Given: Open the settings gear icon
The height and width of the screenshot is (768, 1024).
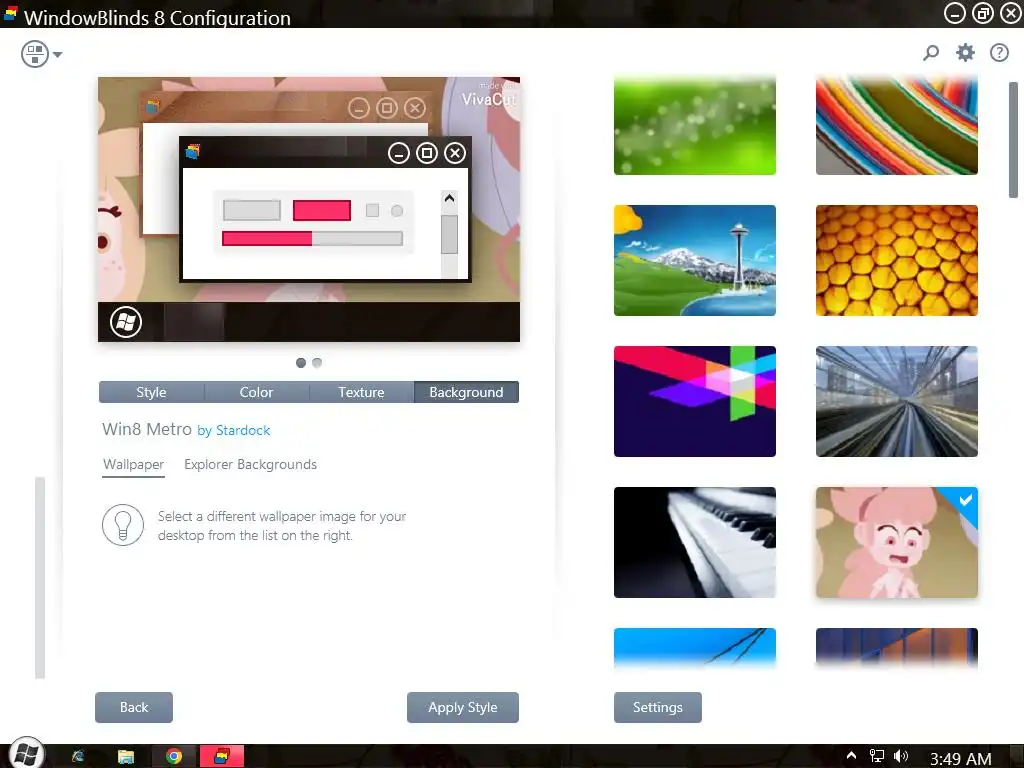Looking at the screenshot, I should click(x=965, y=53).
